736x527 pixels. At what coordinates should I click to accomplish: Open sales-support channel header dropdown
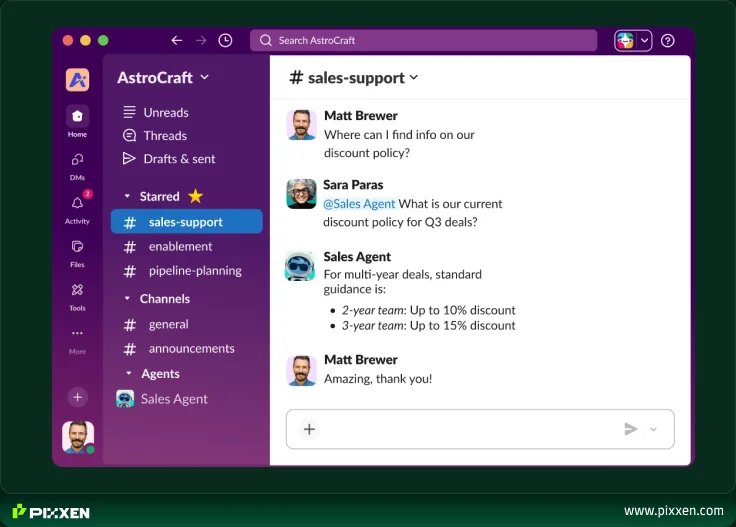(x=414, y=77)
